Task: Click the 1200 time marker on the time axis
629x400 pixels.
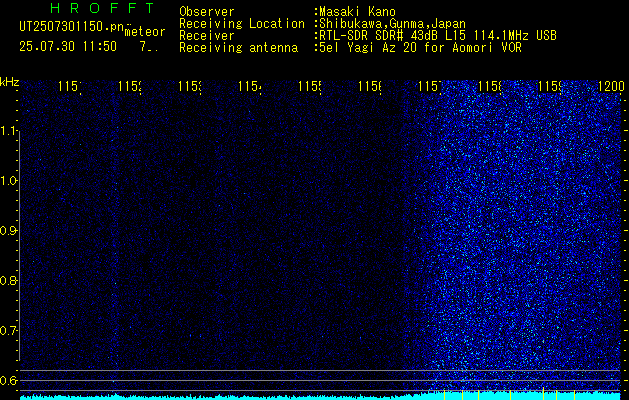Action: click(x=611, y=86)
